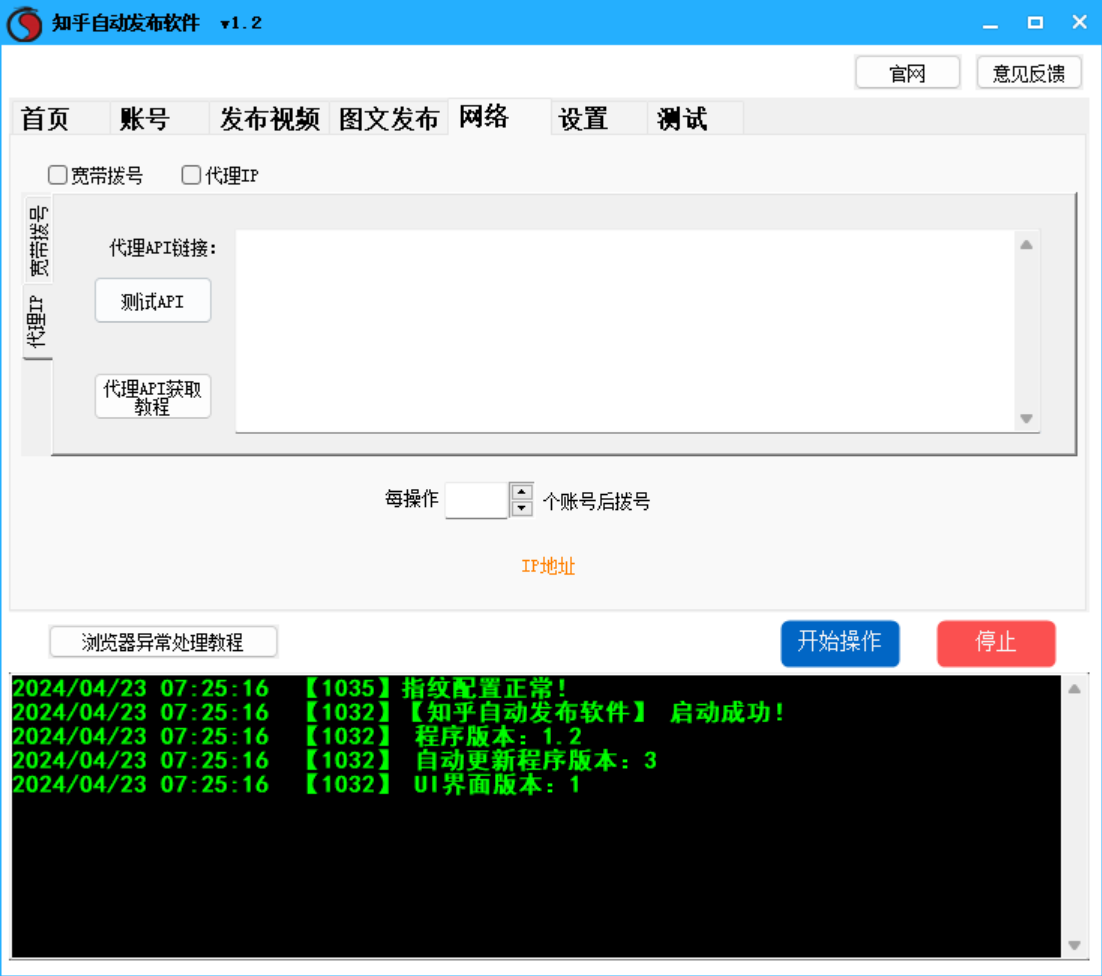Click the API text area scroll down arrow

point(1026,419)
